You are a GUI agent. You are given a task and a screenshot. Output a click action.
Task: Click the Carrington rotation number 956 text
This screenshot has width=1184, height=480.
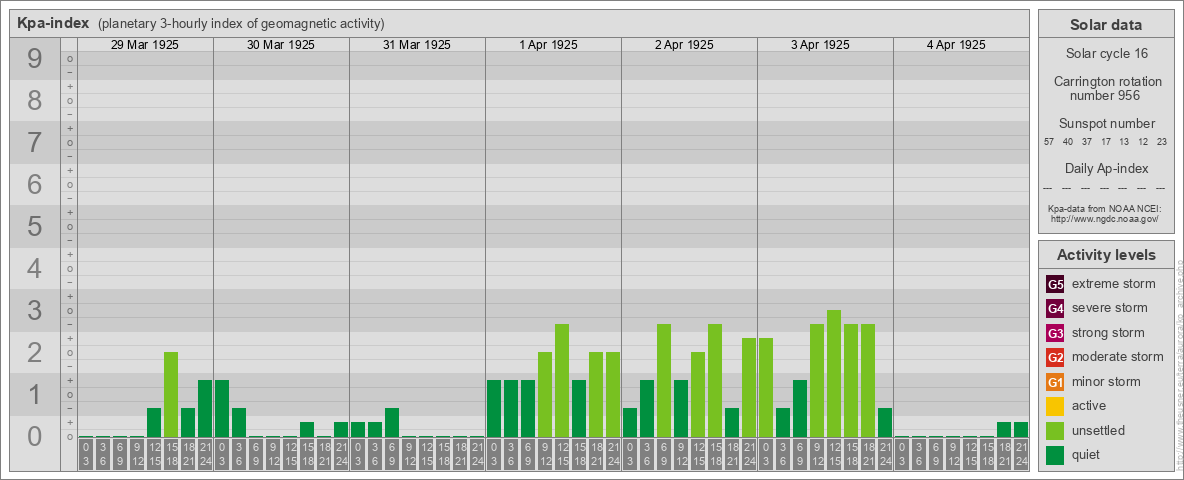coord(1106,88)
